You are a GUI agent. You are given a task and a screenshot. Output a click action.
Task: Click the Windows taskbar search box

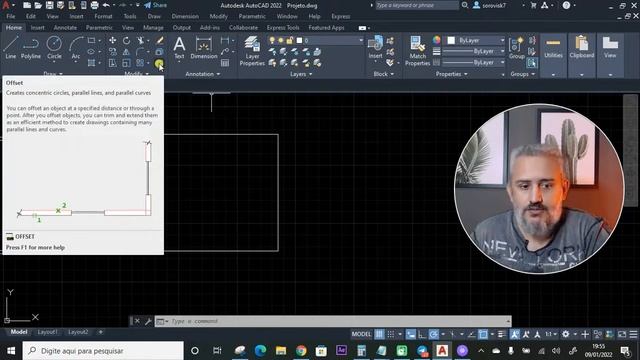pyautogui.click(x=103, y=351)
